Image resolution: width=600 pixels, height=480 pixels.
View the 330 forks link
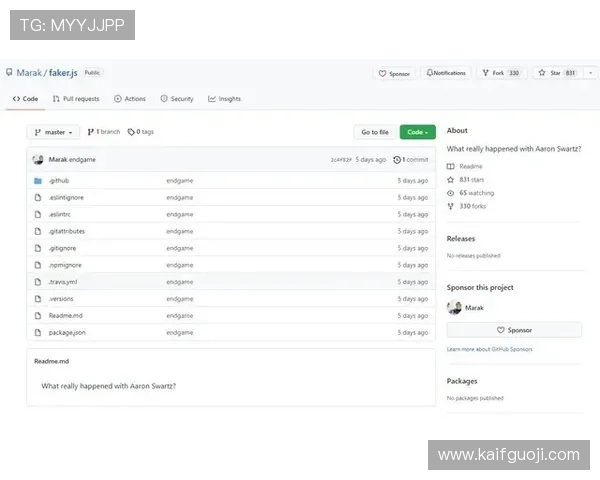473,206
